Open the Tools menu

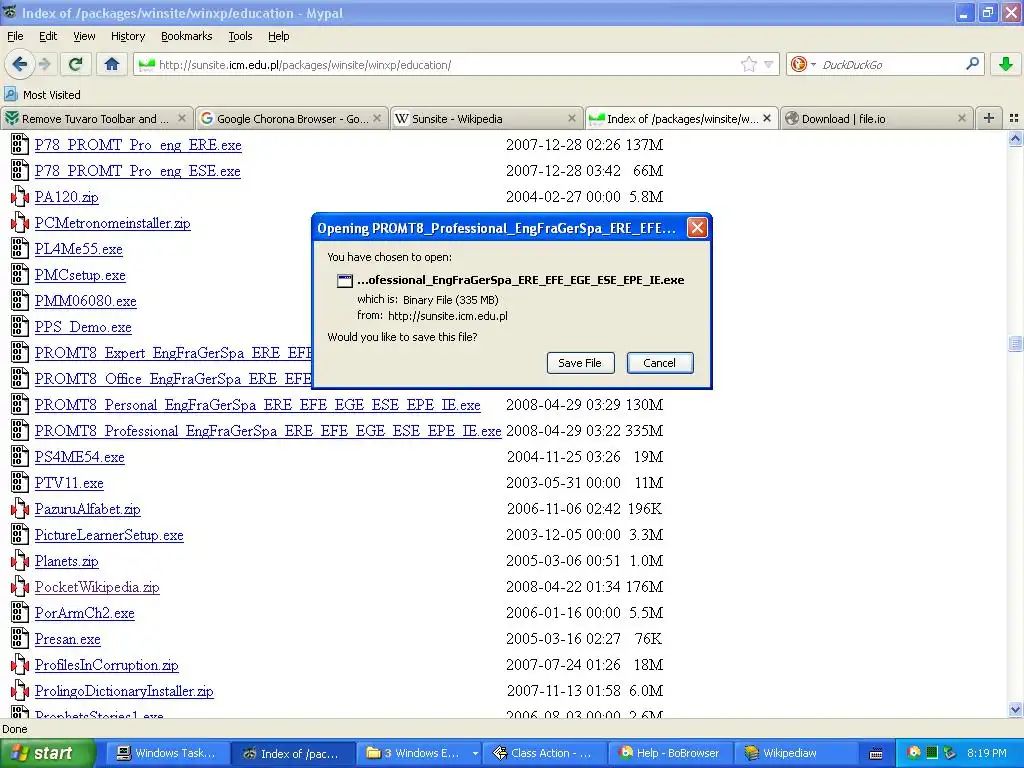[x=240, y=36]
